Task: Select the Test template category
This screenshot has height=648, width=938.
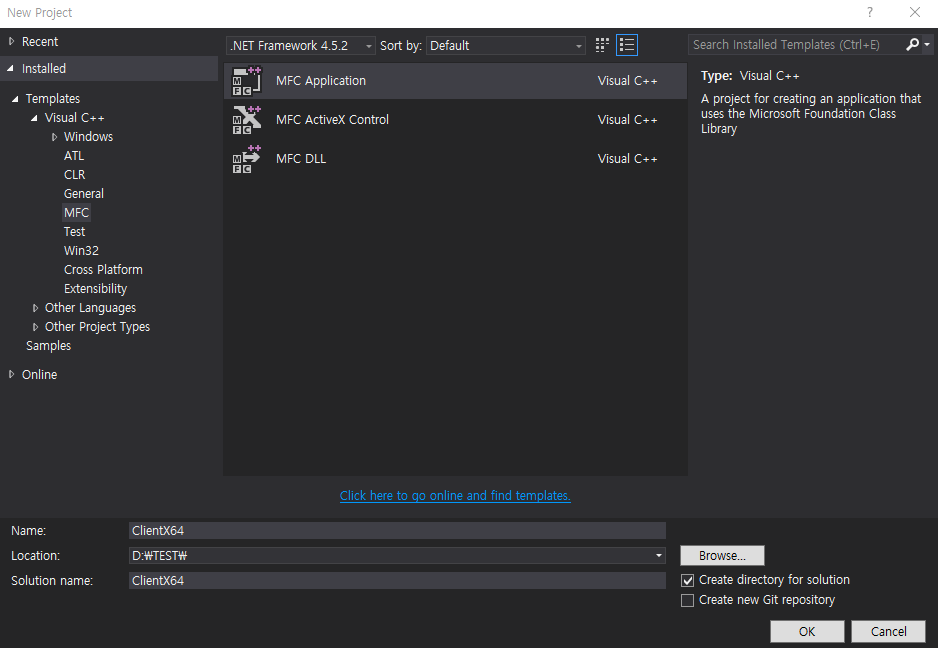Action: pyautogui.click(x=75, y=232)
